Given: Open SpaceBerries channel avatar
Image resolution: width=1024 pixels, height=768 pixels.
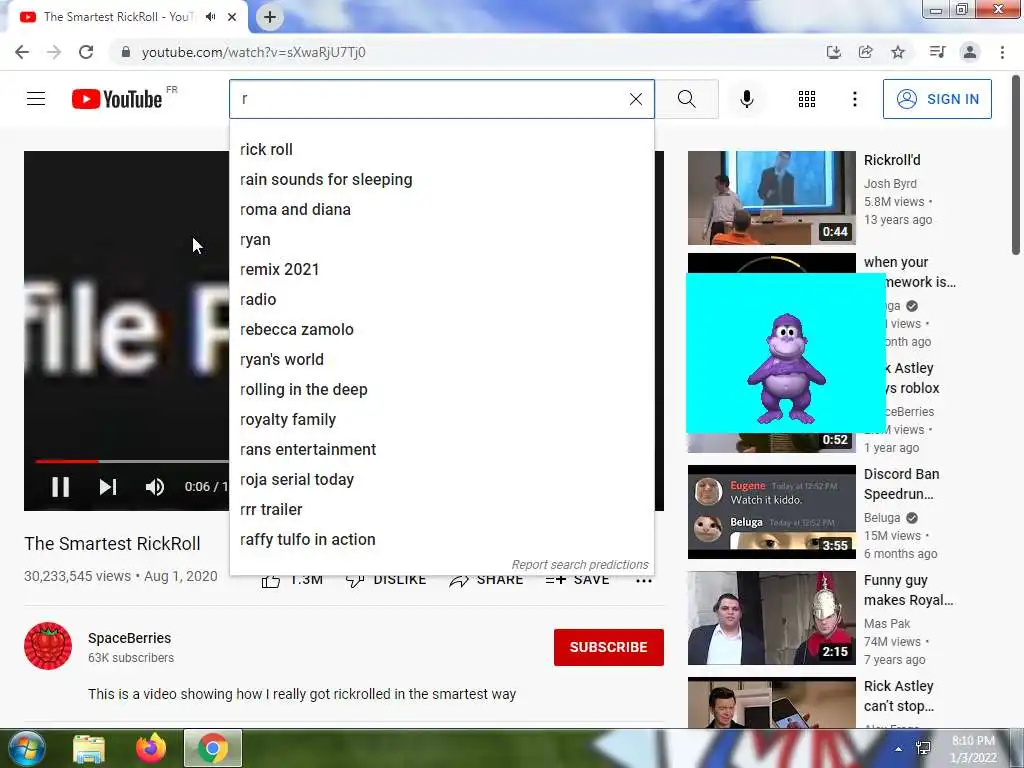Looking at the screenshot, I should (48, 646).
